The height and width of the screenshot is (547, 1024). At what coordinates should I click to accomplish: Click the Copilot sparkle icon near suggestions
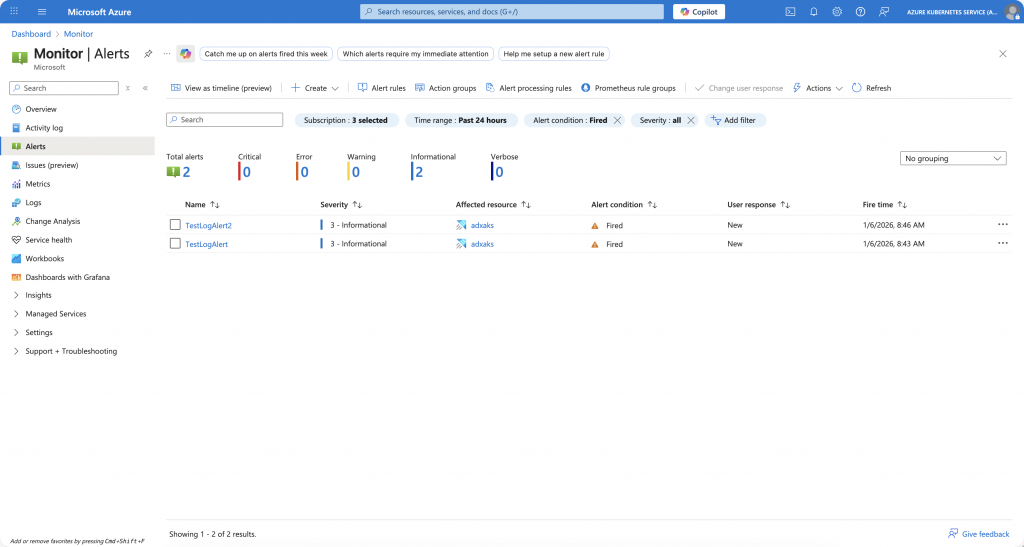coord(186,54)
